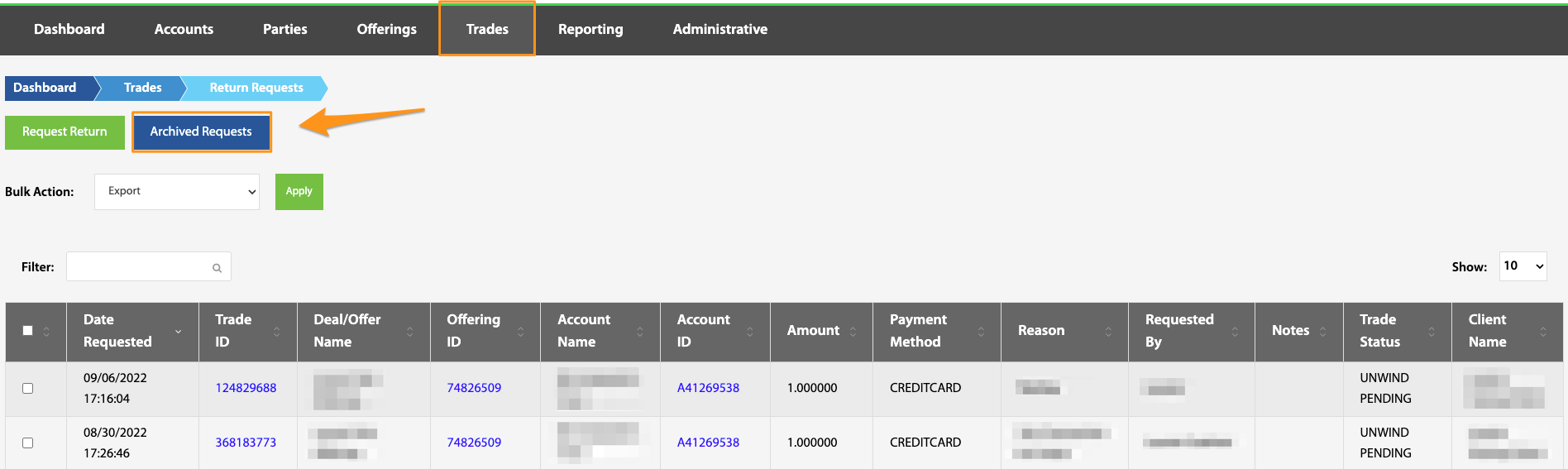Sort by Requested By column arrows

tap(1235, 331)
